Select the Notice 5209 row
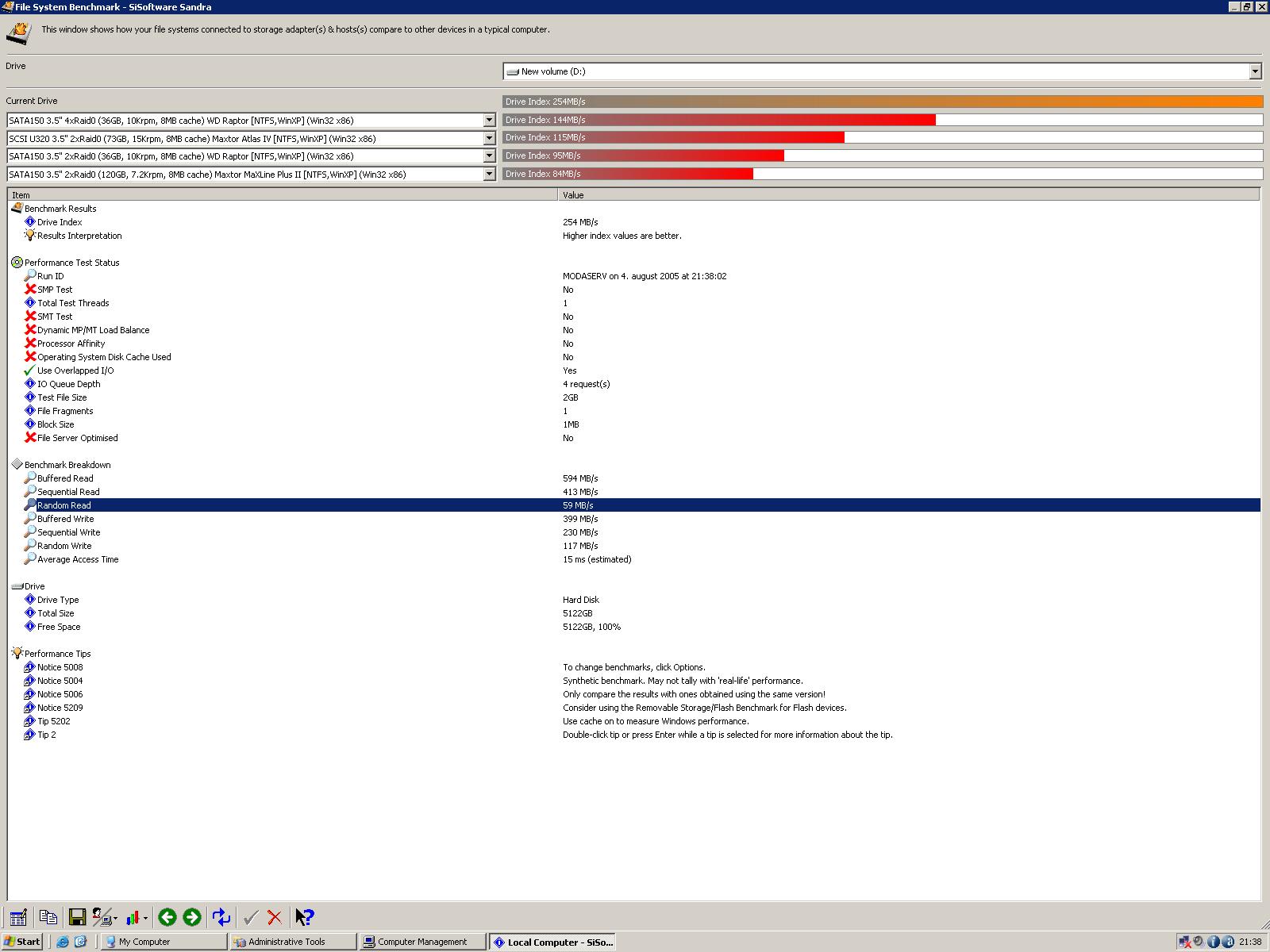 634,708
